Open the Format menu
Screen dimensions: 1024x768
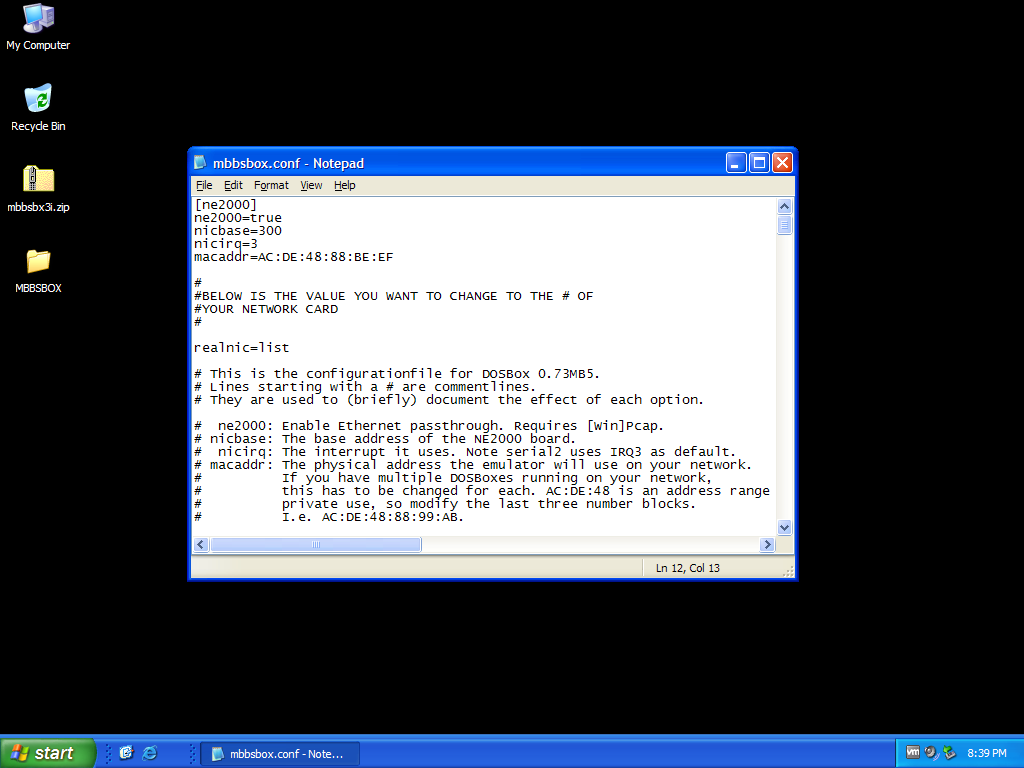tap(271, 185)
